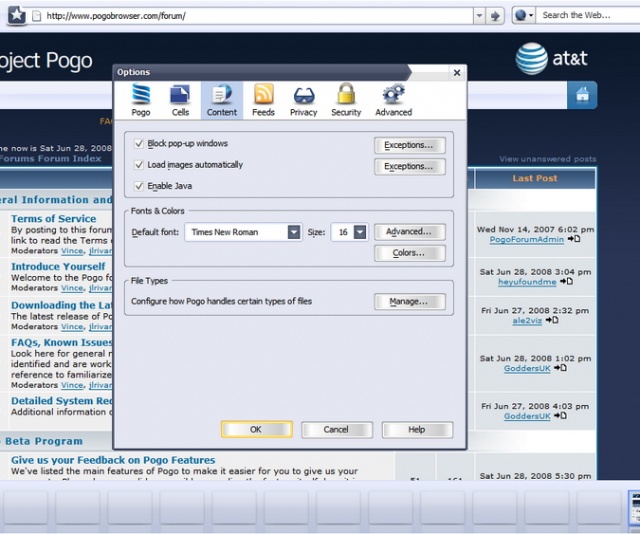Open Terms of Service forum link

pos(53,219)
